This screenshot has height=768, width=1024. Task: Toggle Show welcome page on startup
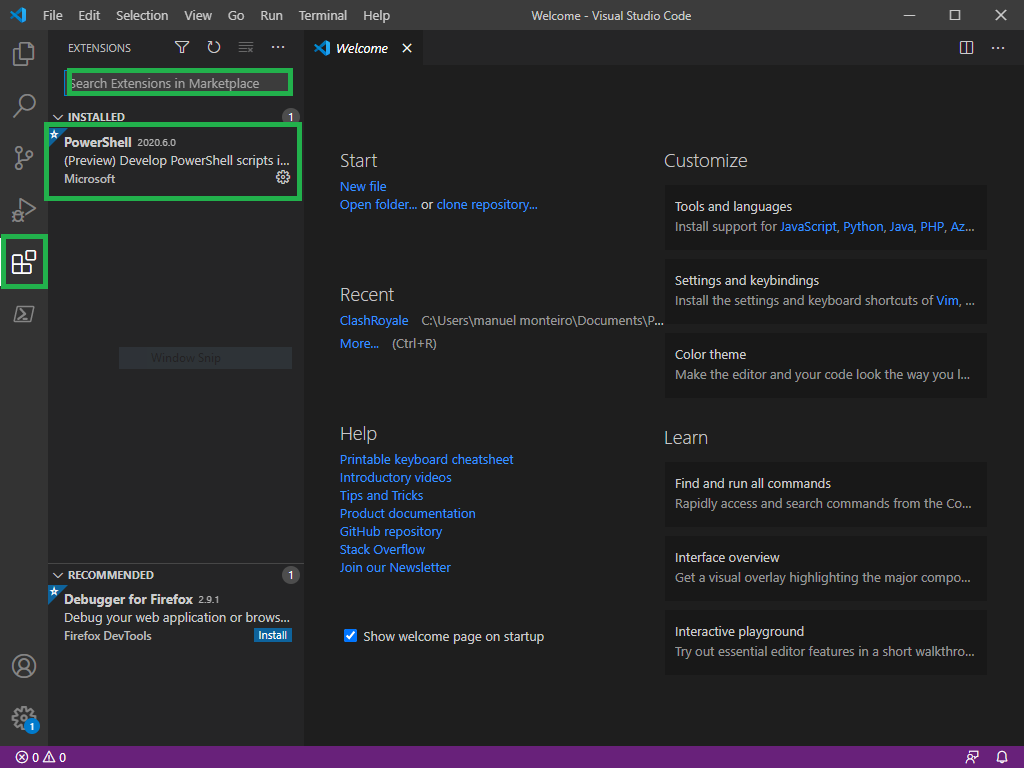pyautogui.click(x=351, y=636)
